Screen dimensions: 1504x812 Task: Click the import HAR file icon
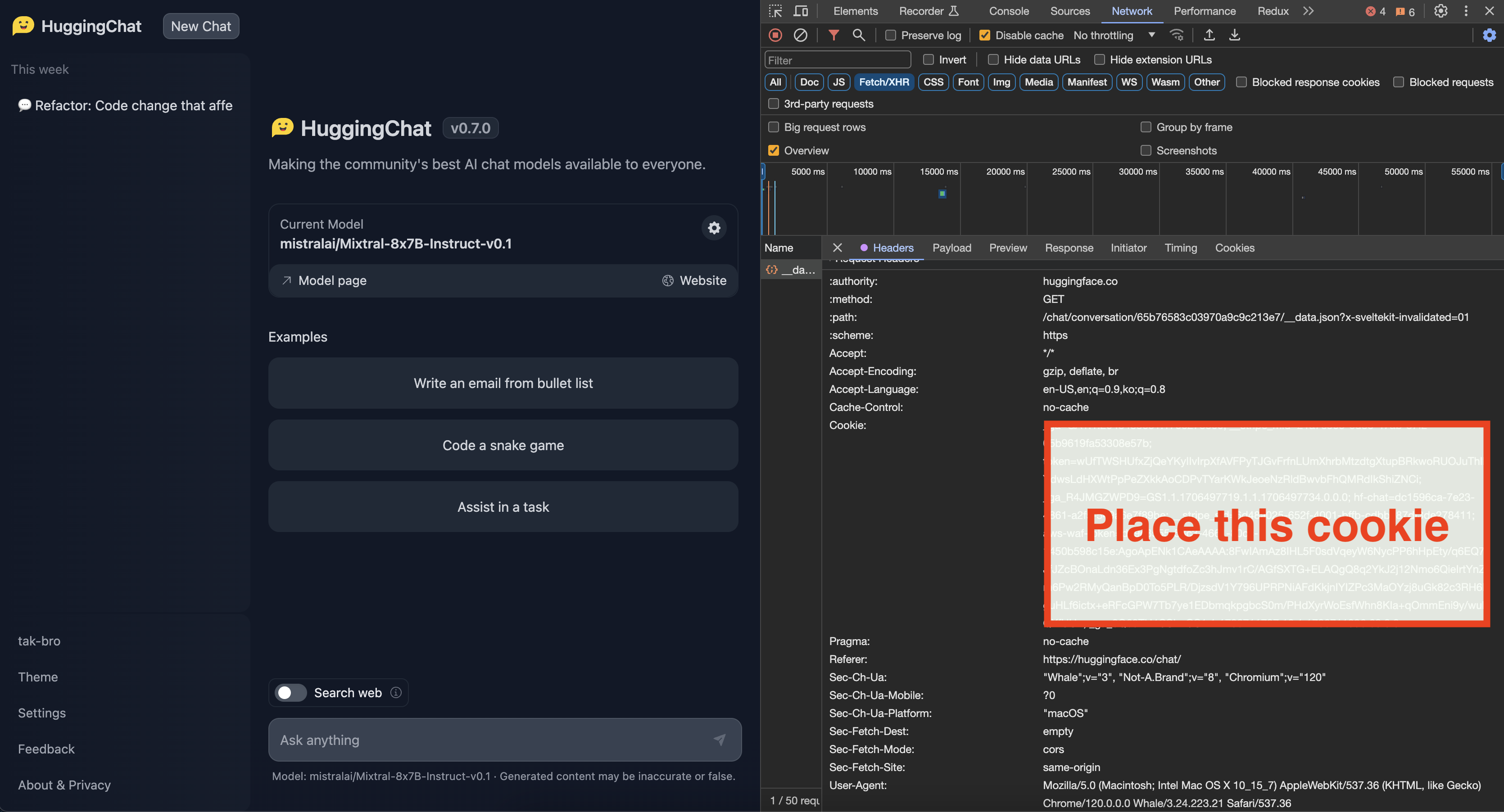tap(1208, 35)
